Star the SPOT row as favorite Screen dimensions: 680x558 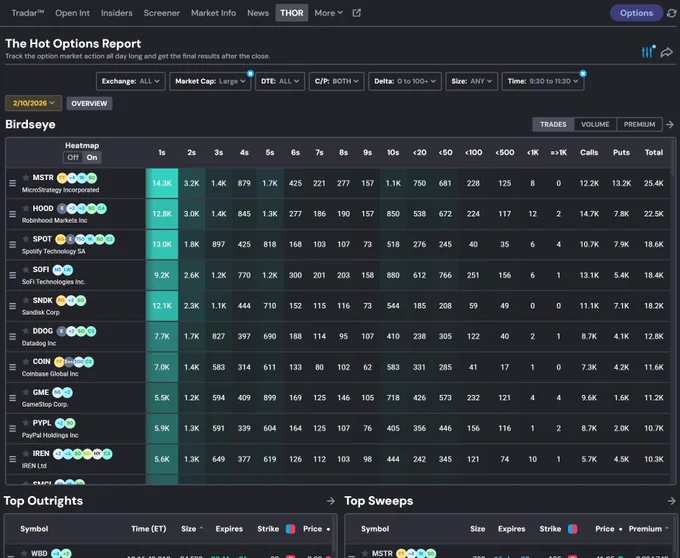pos(26,239)
